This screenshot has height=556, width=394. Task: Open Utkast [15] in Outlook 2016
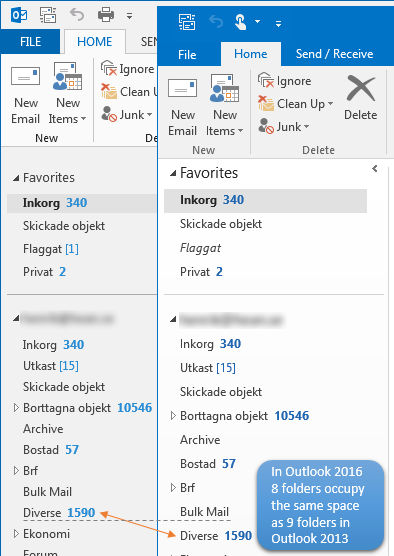click(208, 368)
